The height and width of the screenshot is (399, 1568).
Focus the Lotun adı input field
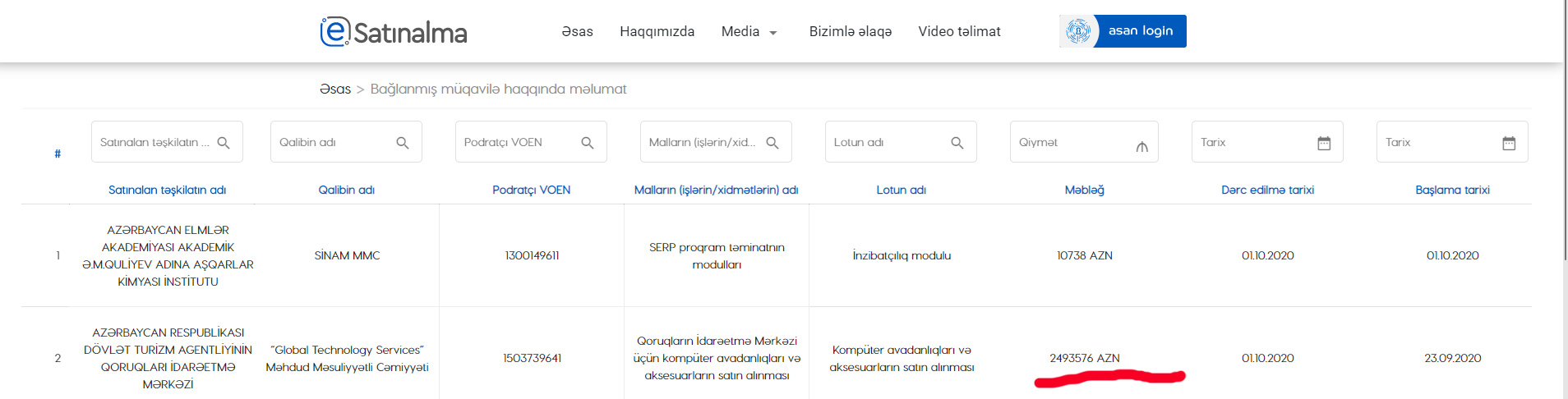[x=888, y=143]
